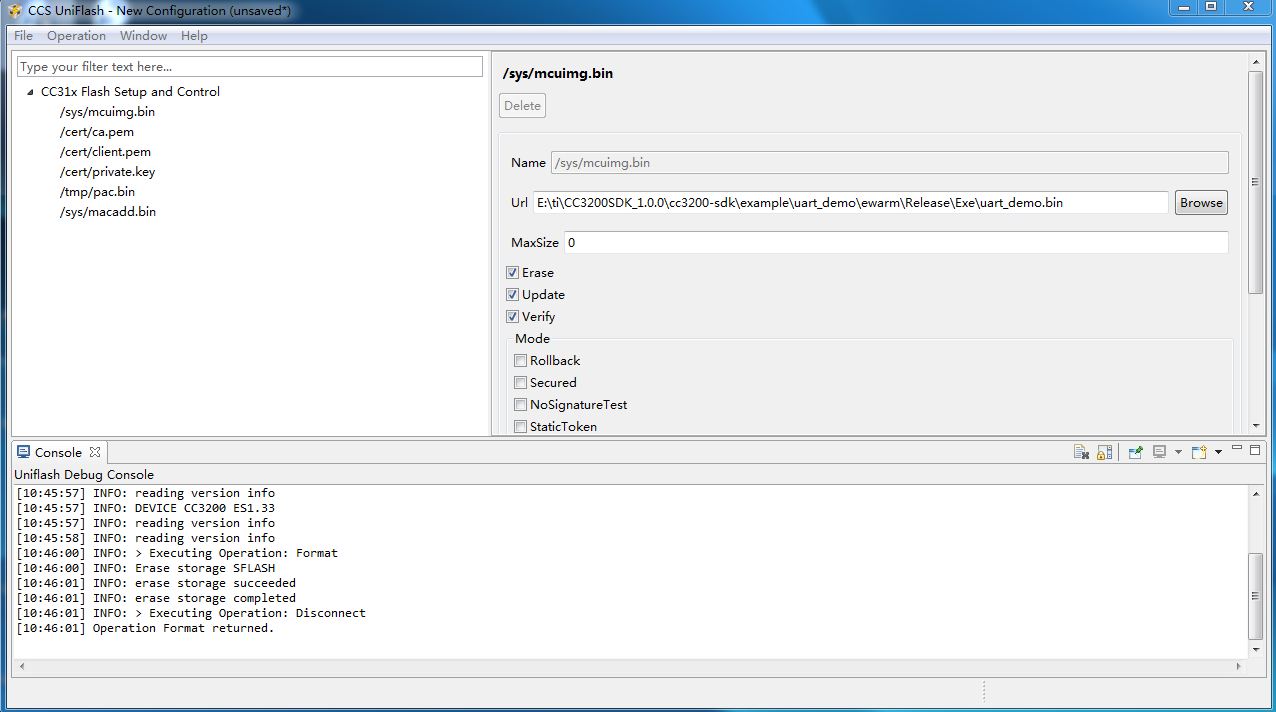
Task: Click the console scroll up arrow
Action: click(1256, 493)
